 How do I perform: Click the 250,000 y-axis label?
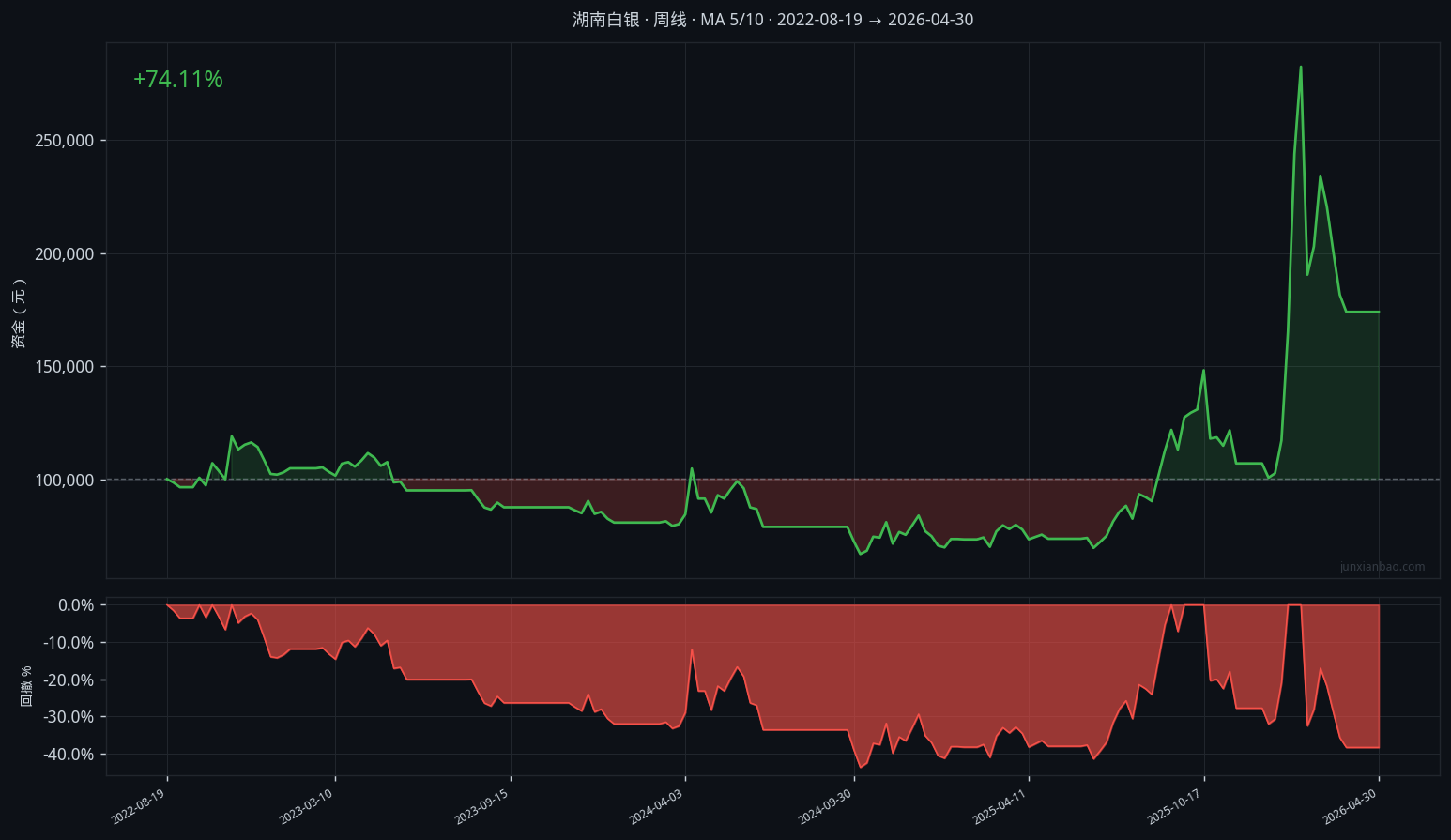65,141
